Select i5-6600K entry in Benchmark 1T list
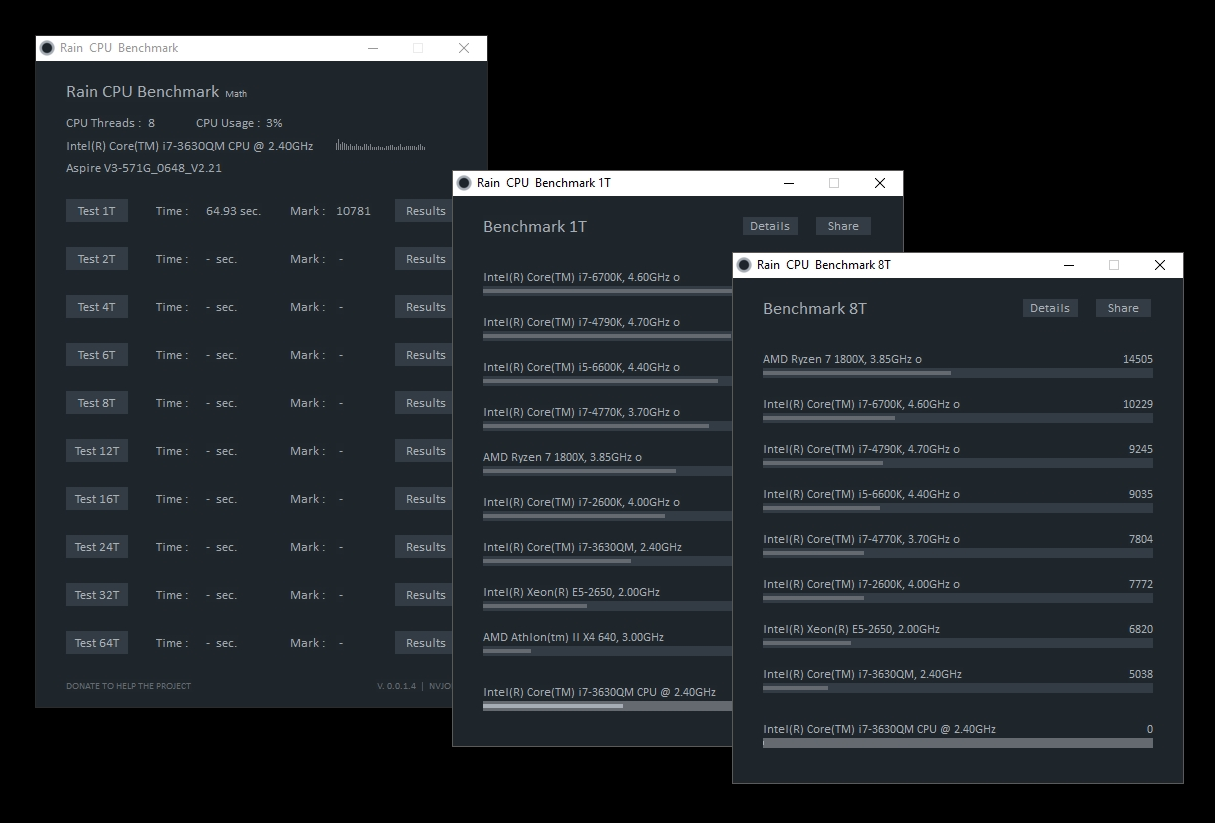Screen dimensions: 1215x823 (607, 374)
